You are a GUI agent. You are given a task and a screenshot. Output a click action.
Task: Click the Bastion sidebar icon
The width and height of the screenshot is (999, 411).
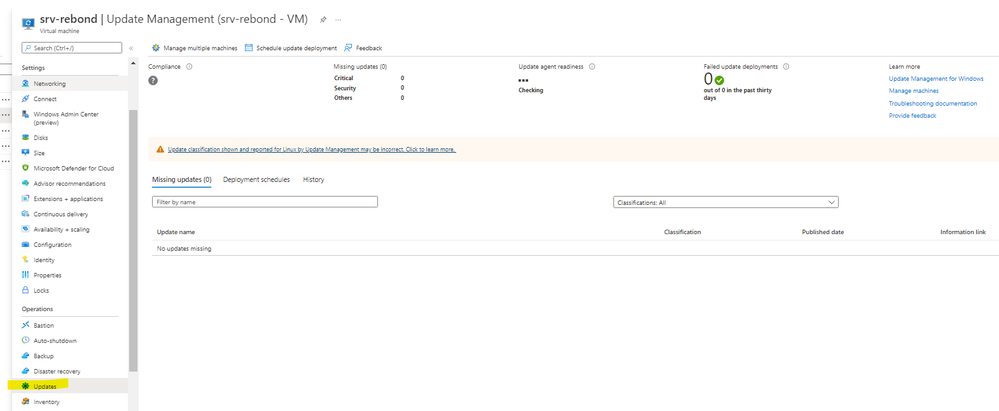25,325
